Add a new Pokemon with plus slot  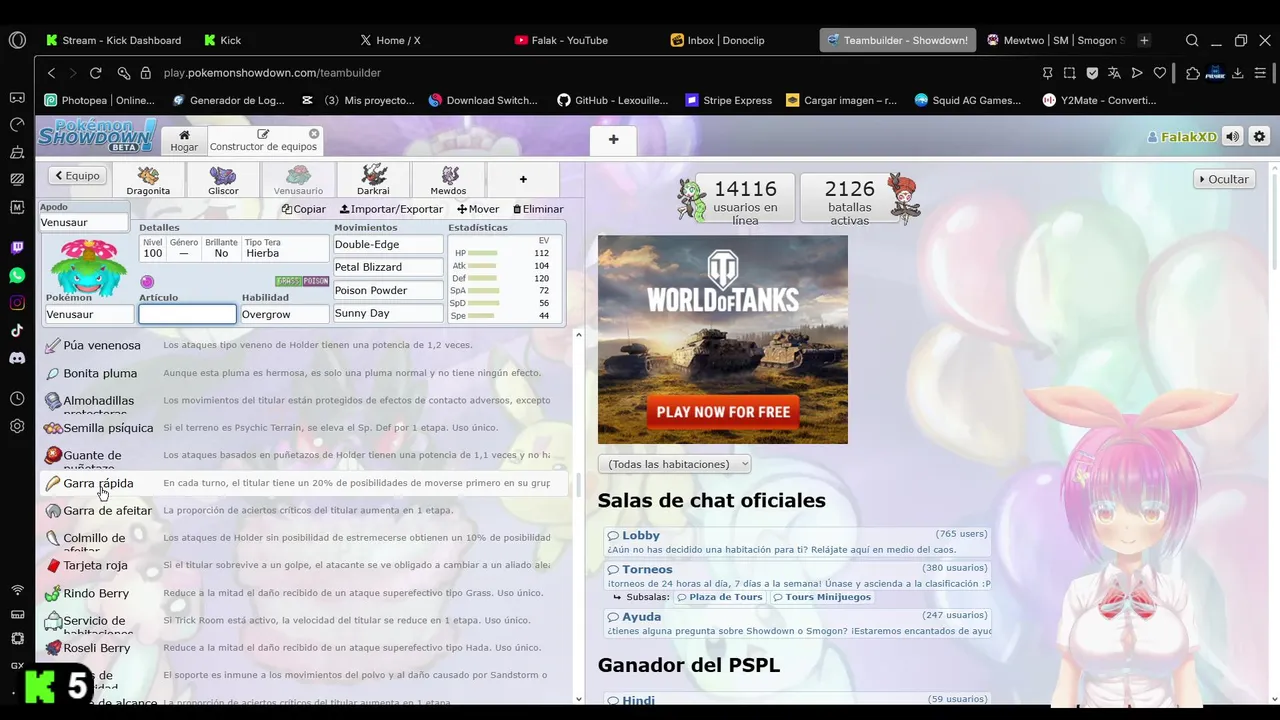coord(522,180)
